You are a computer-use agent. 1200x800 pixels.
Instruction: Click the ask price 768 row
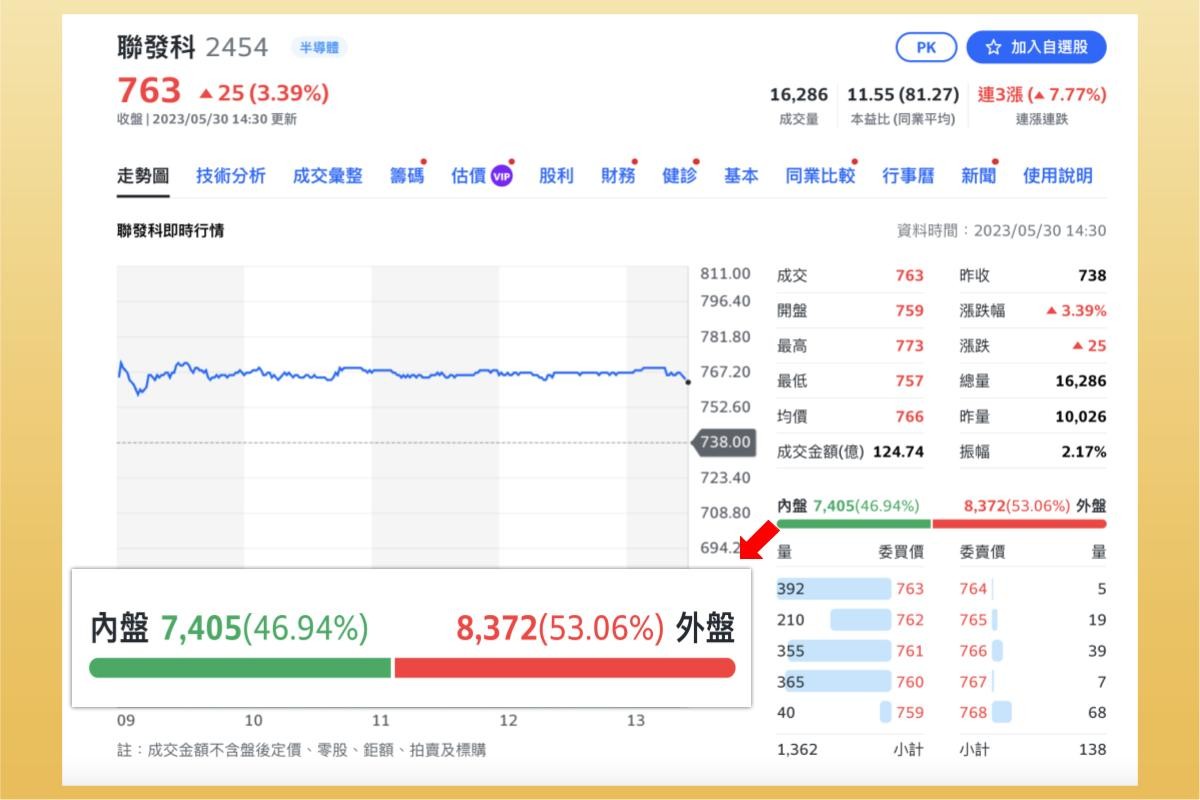click(x=1033, y=713)
